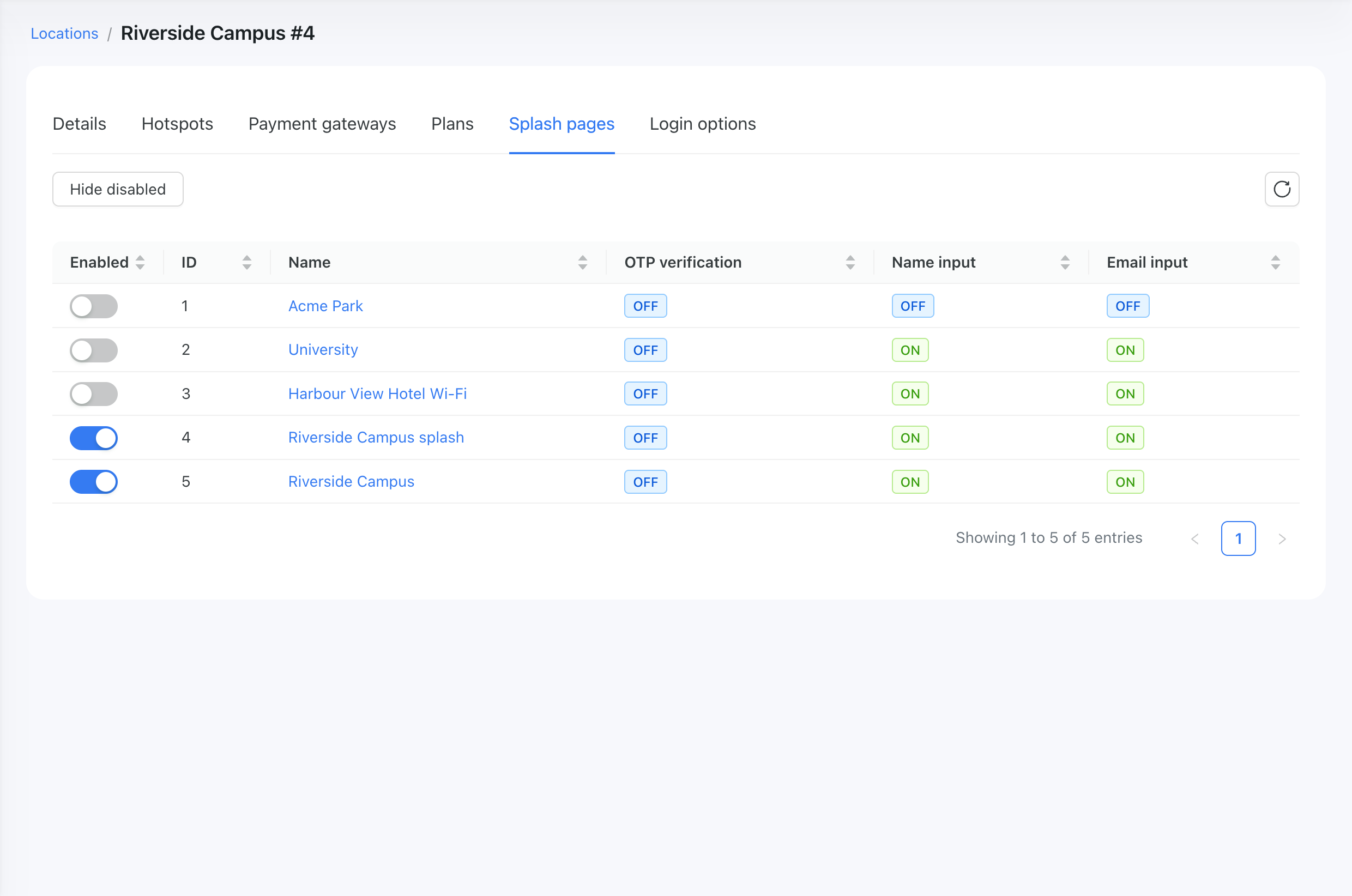The image size is (1352, 896).
Task: Click University's Name input ON badge
Action: 910,350
